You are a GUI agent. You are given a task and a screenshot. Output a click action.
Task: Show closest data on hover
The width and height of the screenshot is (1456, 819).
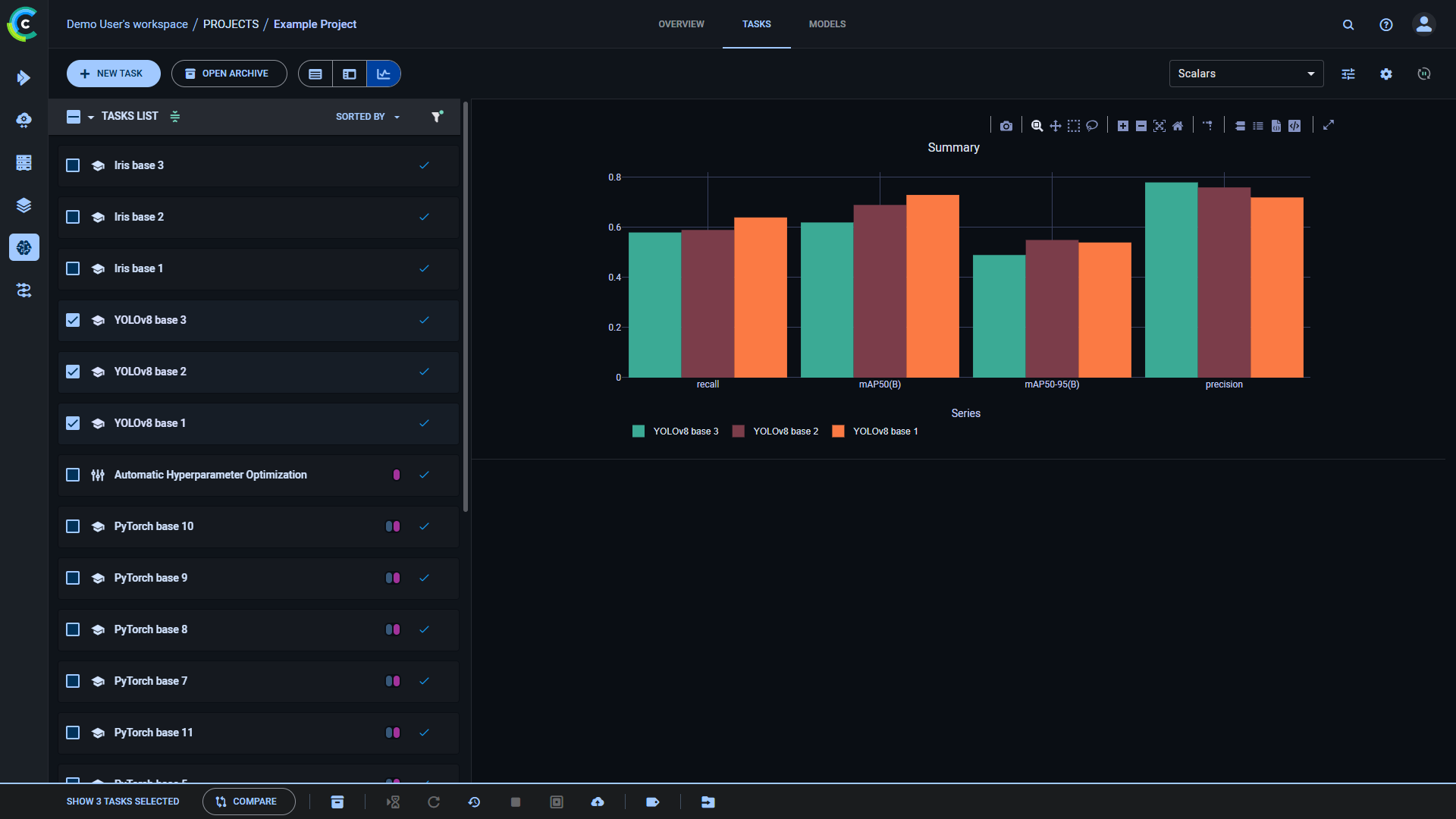[1240, 126]
